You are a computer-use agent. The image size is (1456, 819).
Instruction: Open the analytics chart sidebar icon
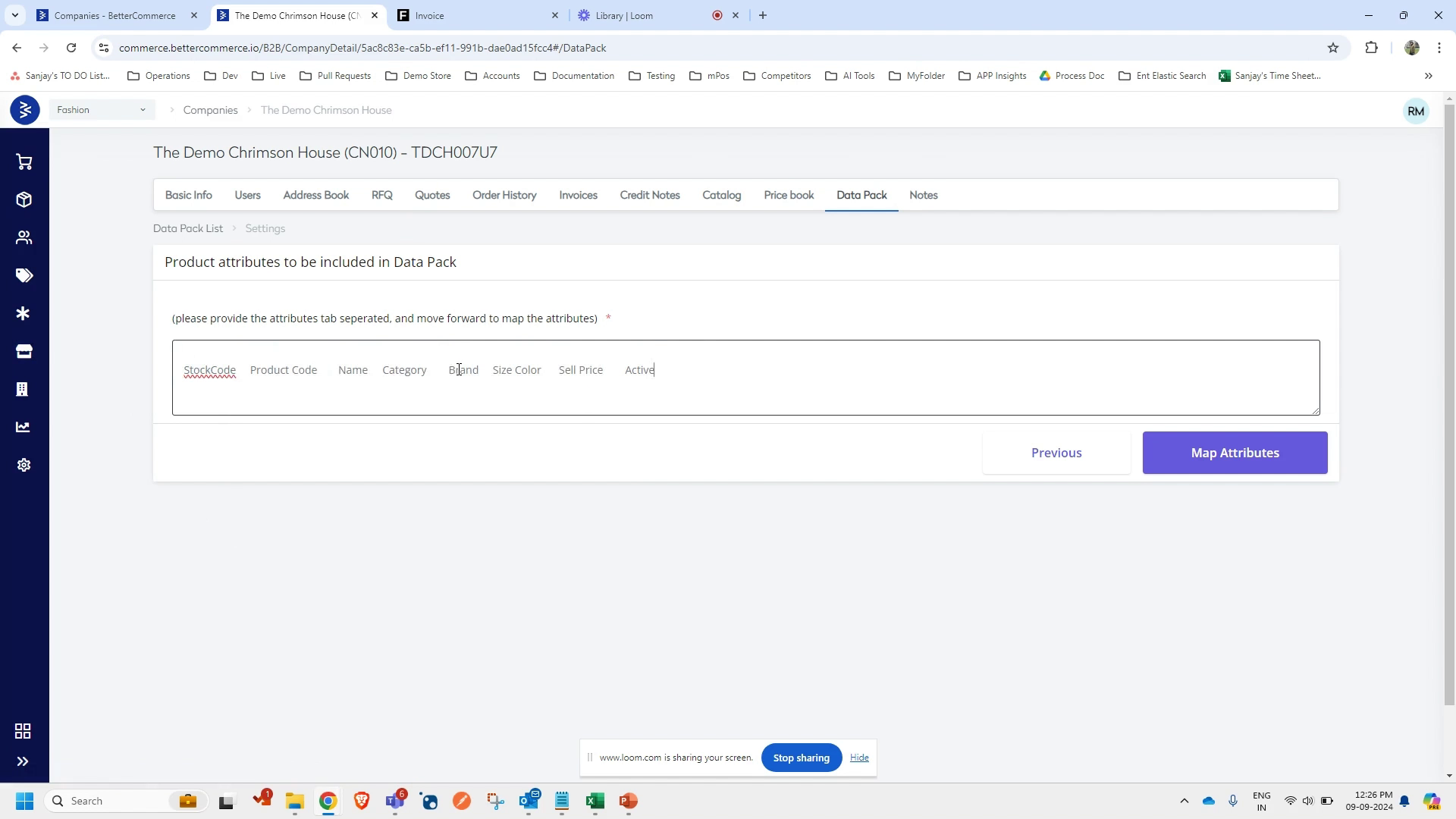pos(24,428)
